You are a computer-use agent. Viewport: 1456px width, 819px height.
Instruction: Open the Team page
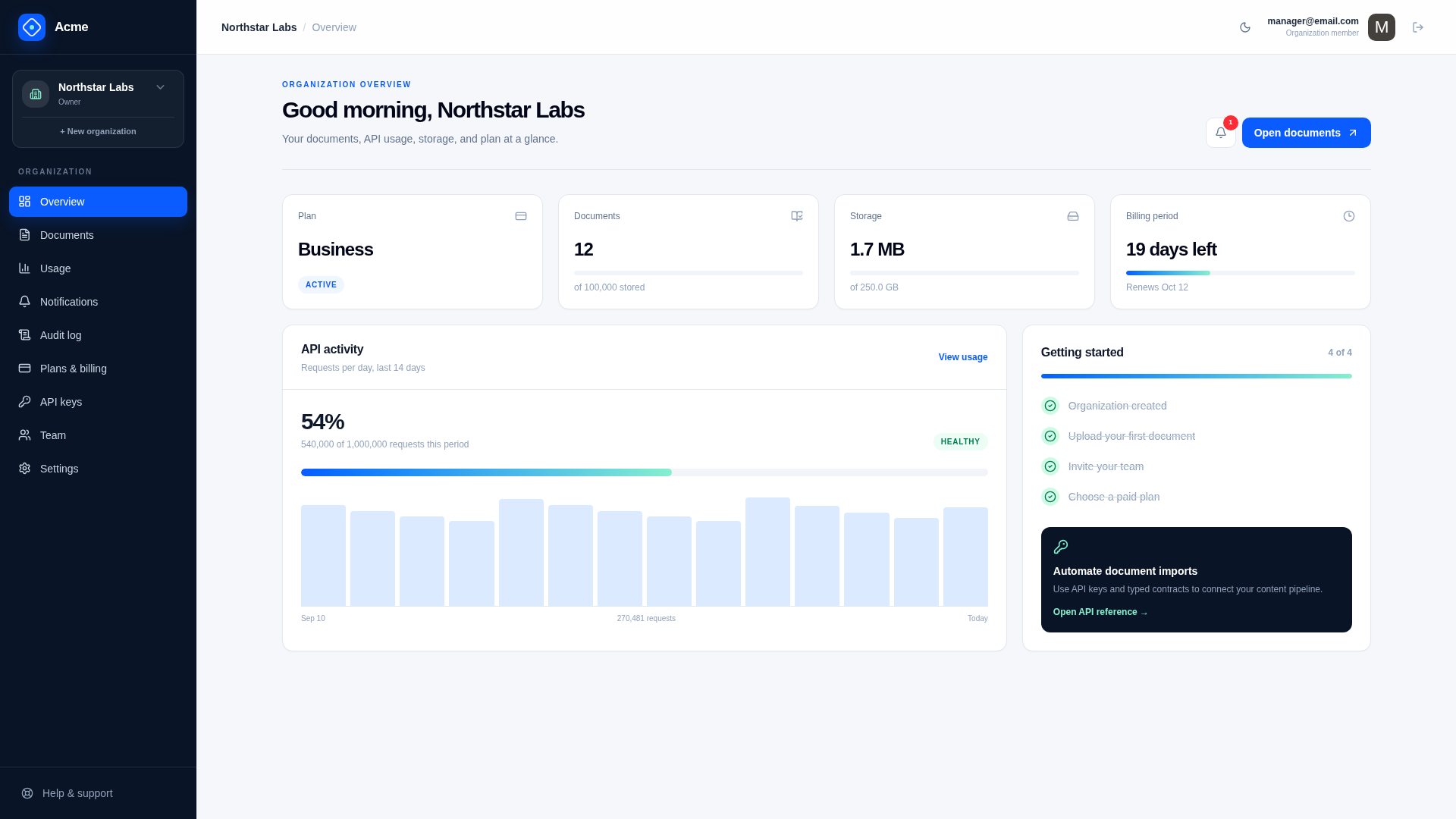pos(98,435)
